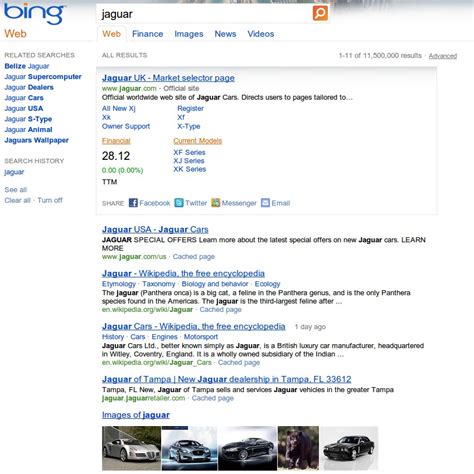The width and height of the screenshot is (474, 474).
Task: Open the All New Xj sublink
Action: (x=119, y=108)
